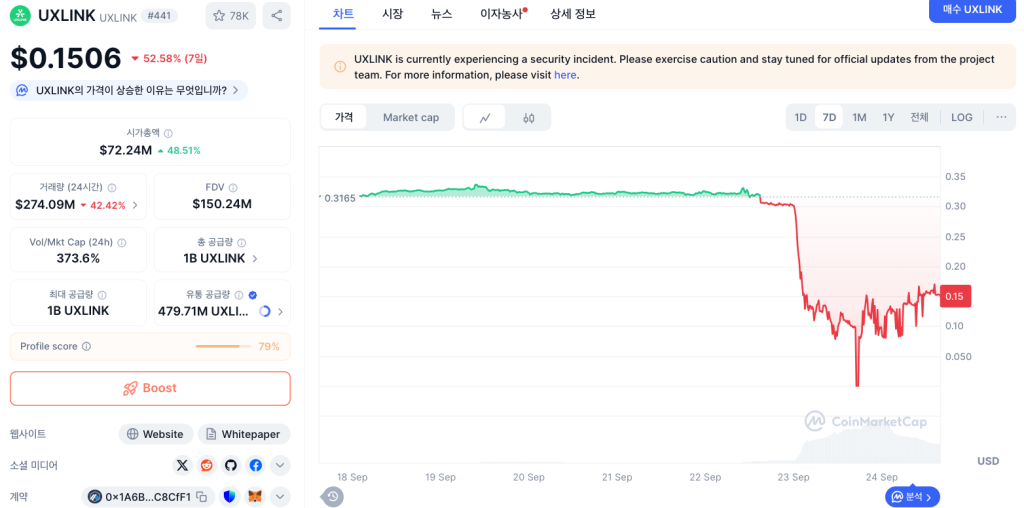
Task: Open the Facebook social link
Action: click(255, 466)
